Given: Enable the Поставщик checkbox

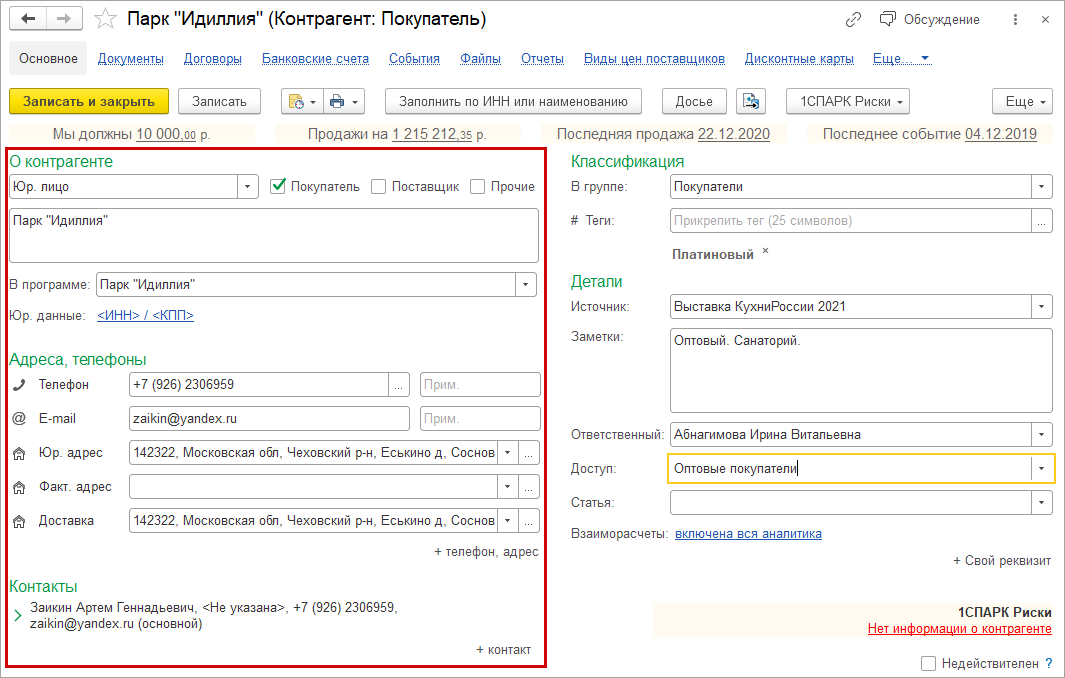Looking at the screenshot, I should point(378,186).
